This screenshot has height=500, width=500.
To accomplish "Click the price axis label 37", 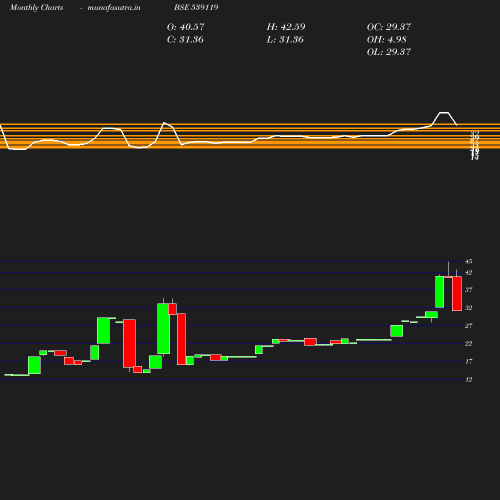I will [x=469, y=290].
